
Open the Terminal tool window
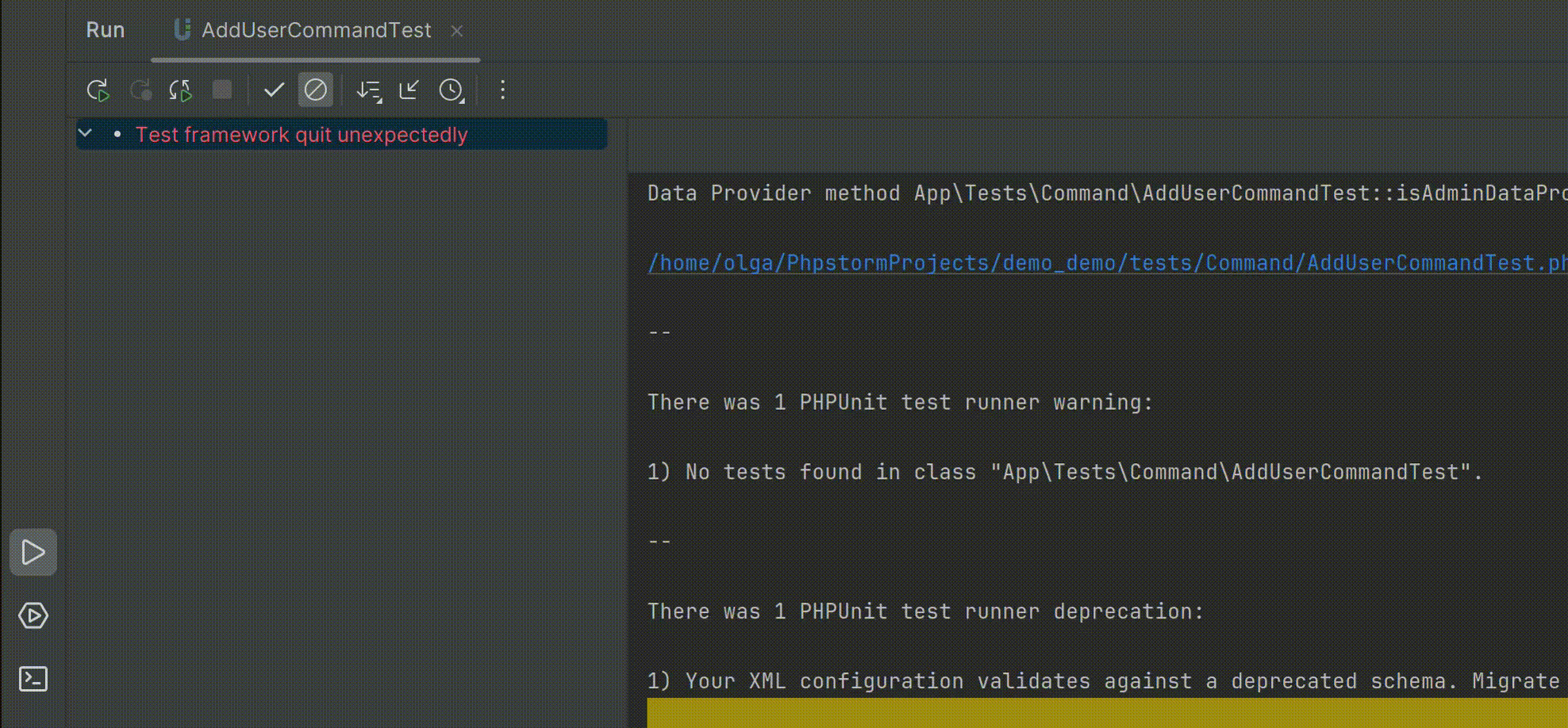coord(33,679)
